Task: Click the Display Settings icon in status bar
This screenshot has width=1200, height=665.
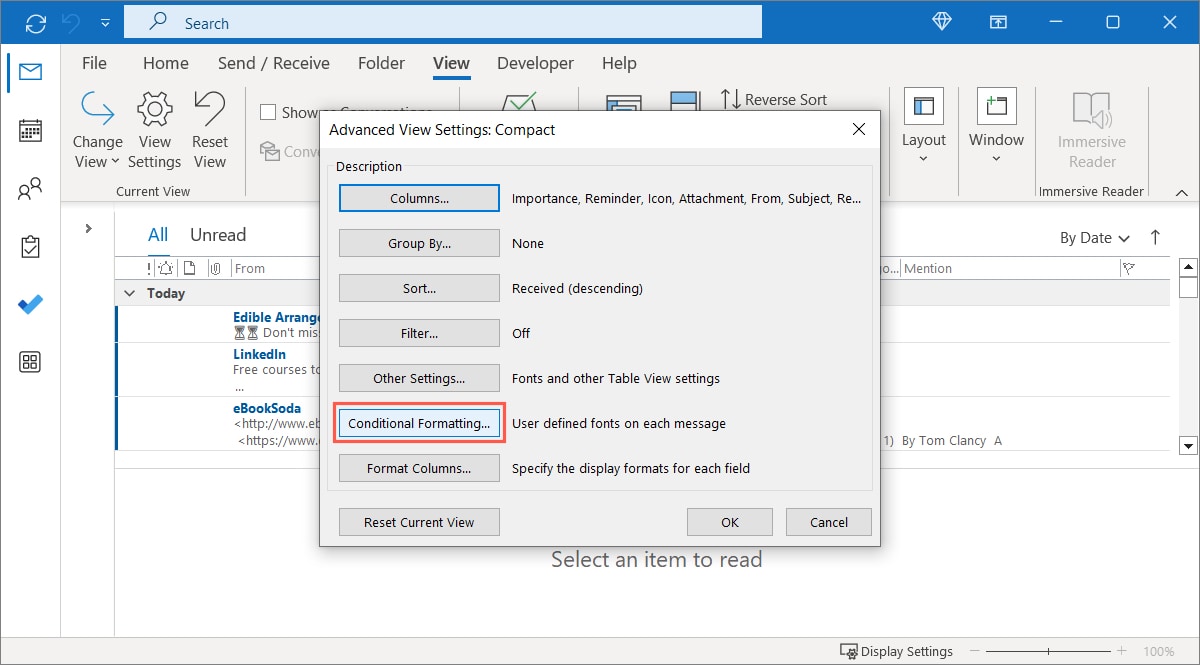Action: 849,651
